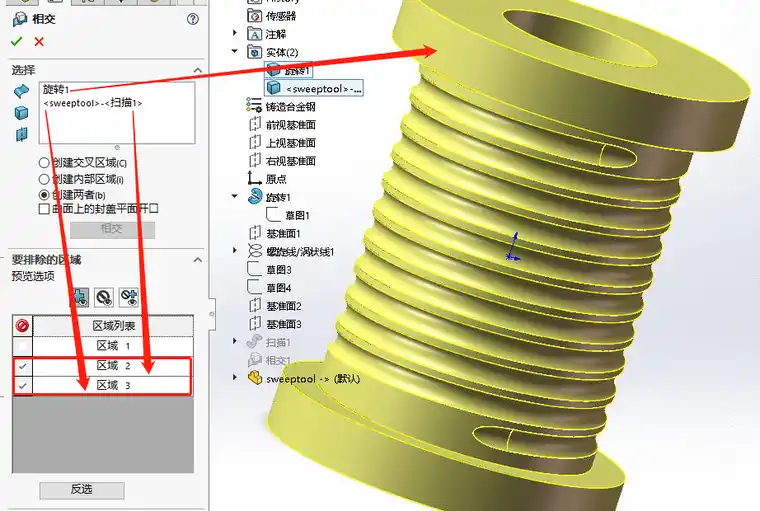Select 基准面1 in the feature tree
Screen dimensions: 760x511
284,234
